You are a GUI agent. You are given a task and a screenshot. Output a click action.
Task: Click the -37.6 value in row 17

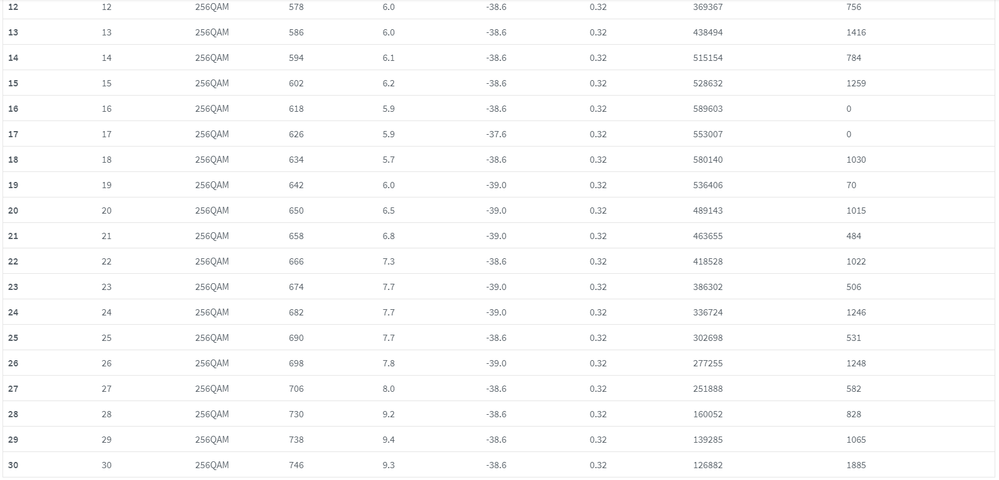pos(496,135)
